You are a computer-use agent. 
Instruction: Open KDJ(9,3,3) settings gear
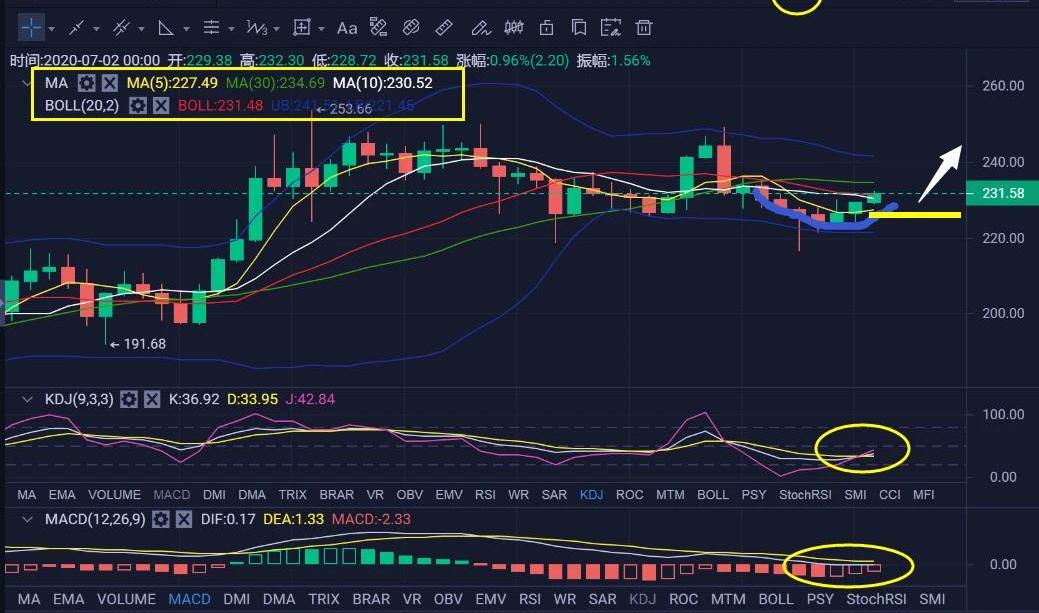click(x=129, y=399)
